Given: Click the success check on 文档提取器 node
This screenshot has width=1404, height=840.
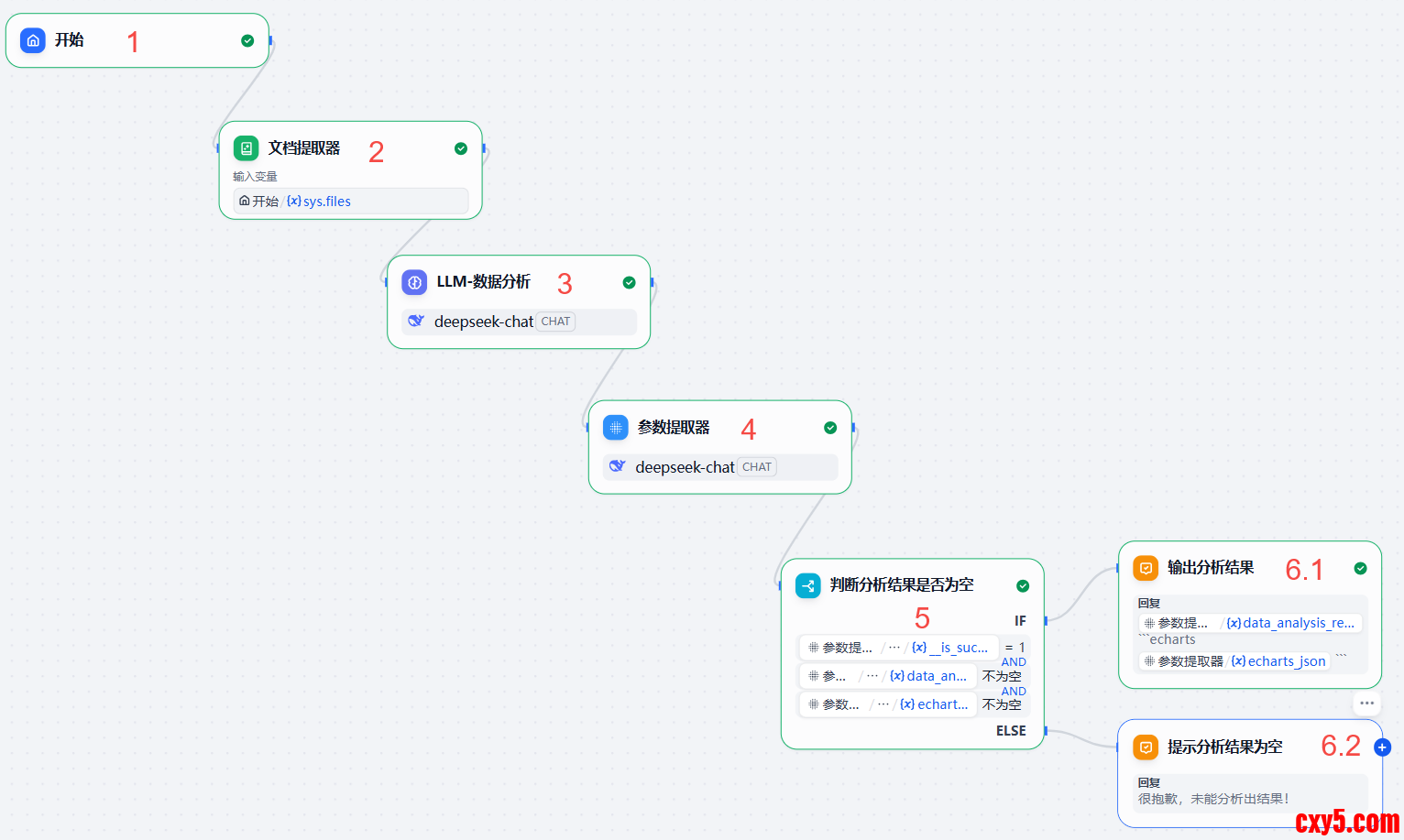Looking at the screenshot, I should pyautogui.click(x=461, y=148).
